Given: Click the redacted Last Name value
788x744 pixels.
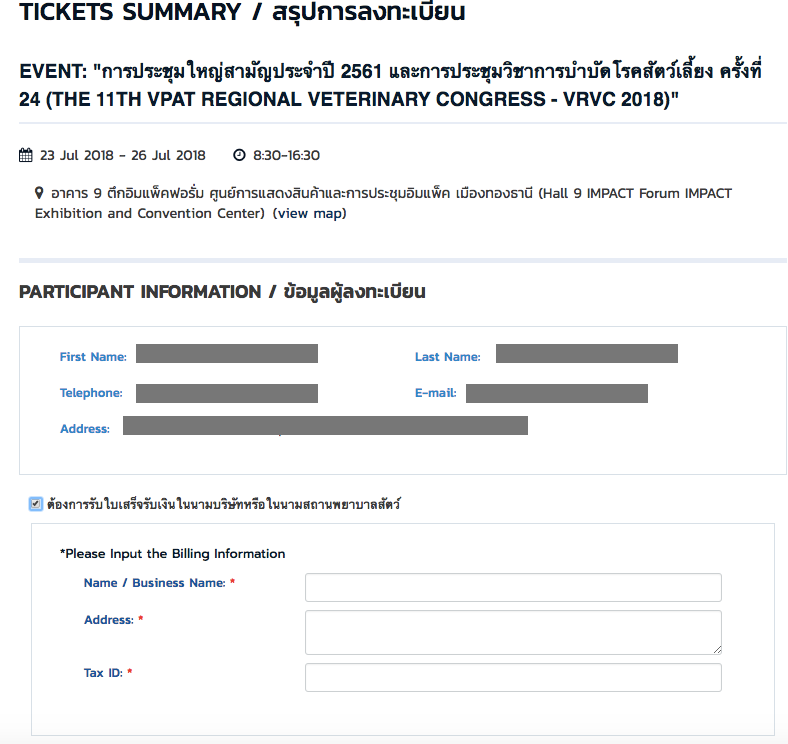Looking at the screenshot, I should click(586, 353).
